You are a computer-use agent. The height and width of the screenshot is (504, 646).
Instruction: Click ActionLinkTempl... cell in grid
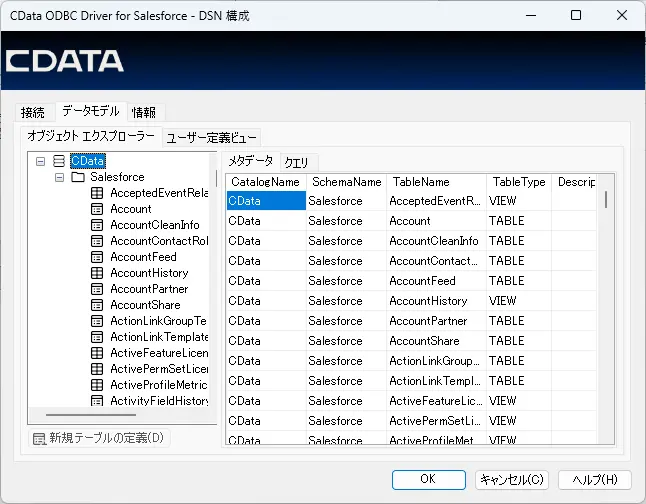pyautogui.click(x=436, y=381)
